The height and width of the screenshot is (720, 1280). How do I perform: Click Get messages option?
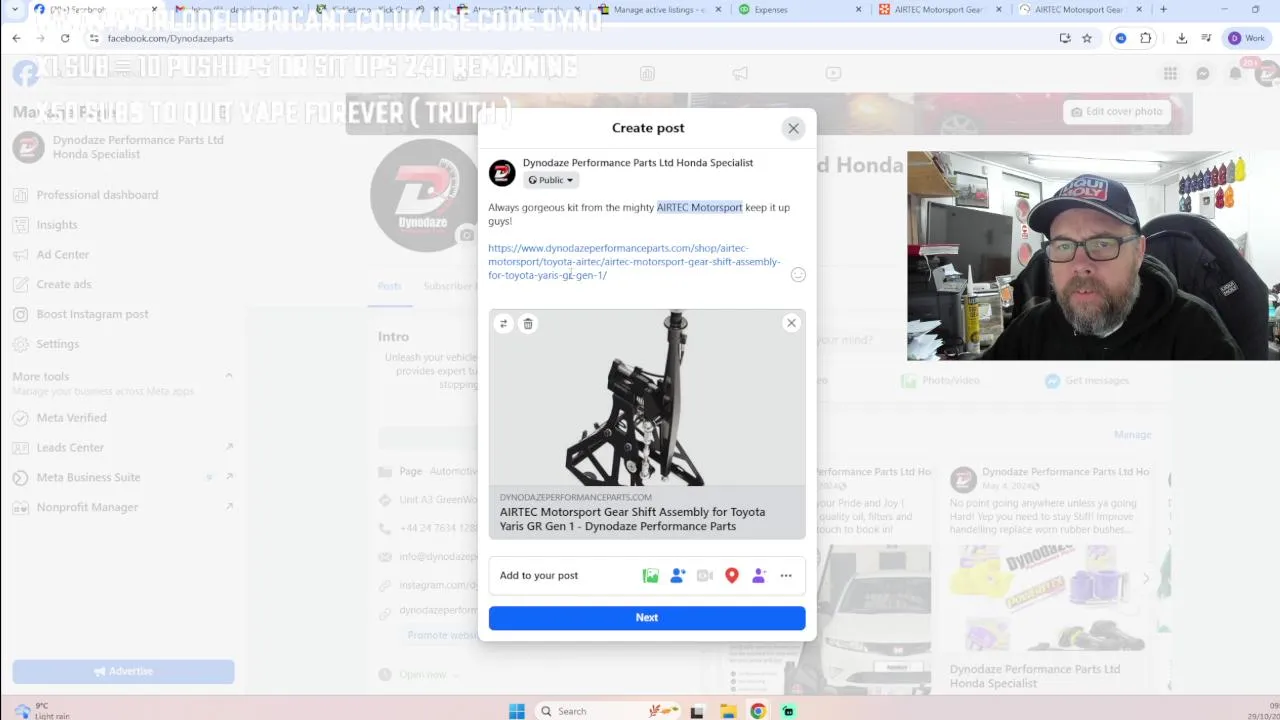(x=1086, y=381)
